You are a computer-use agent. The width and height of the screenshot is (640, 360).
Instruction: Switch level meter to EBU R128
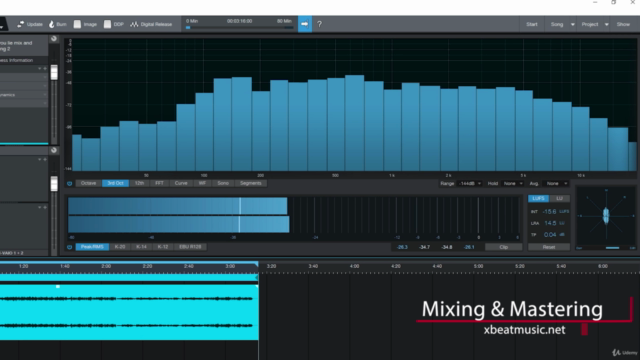click(190, 247)
